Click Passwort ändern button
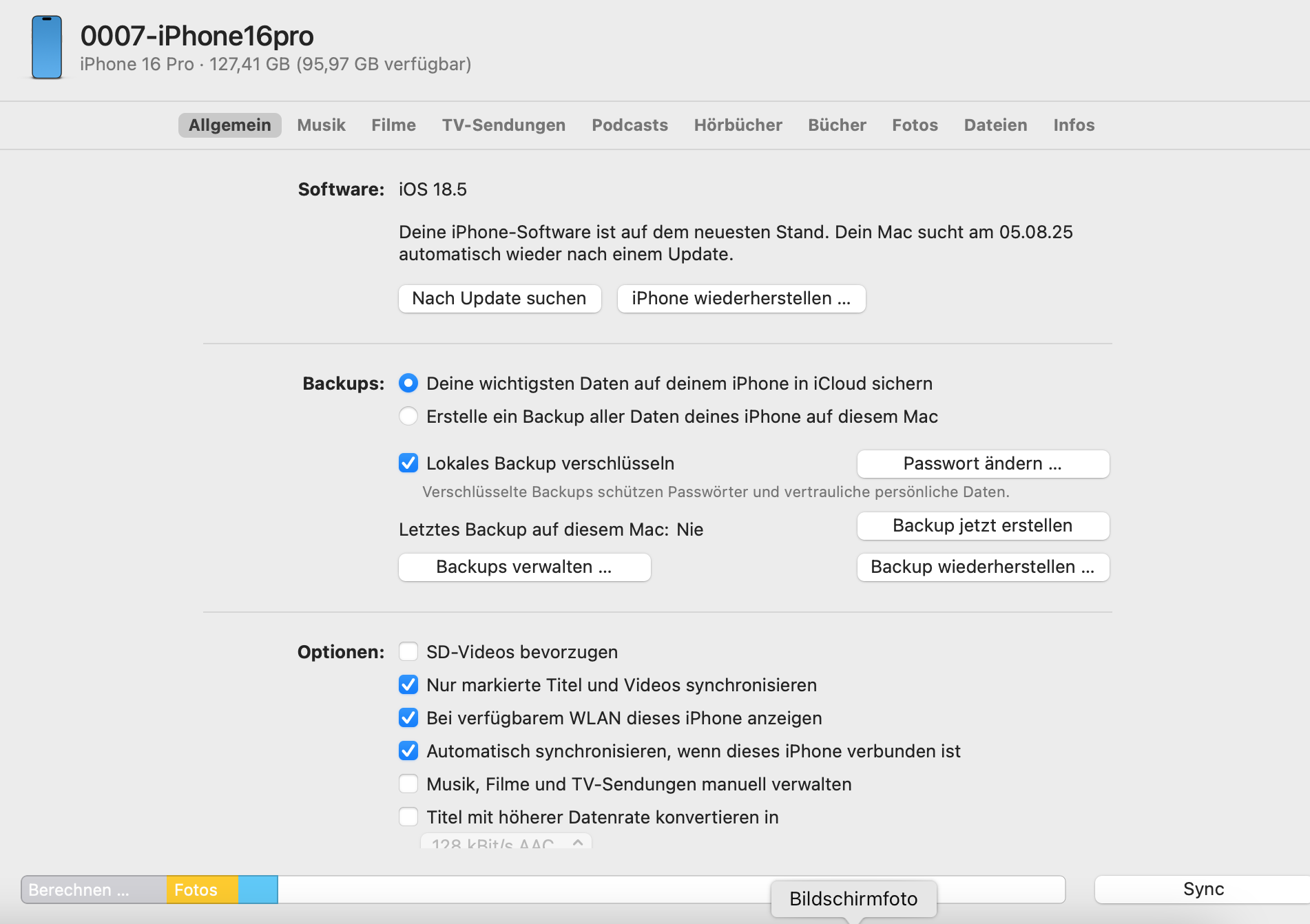Image resolution: width=1310 pixels, height=924 pixels. click(983, 464)
